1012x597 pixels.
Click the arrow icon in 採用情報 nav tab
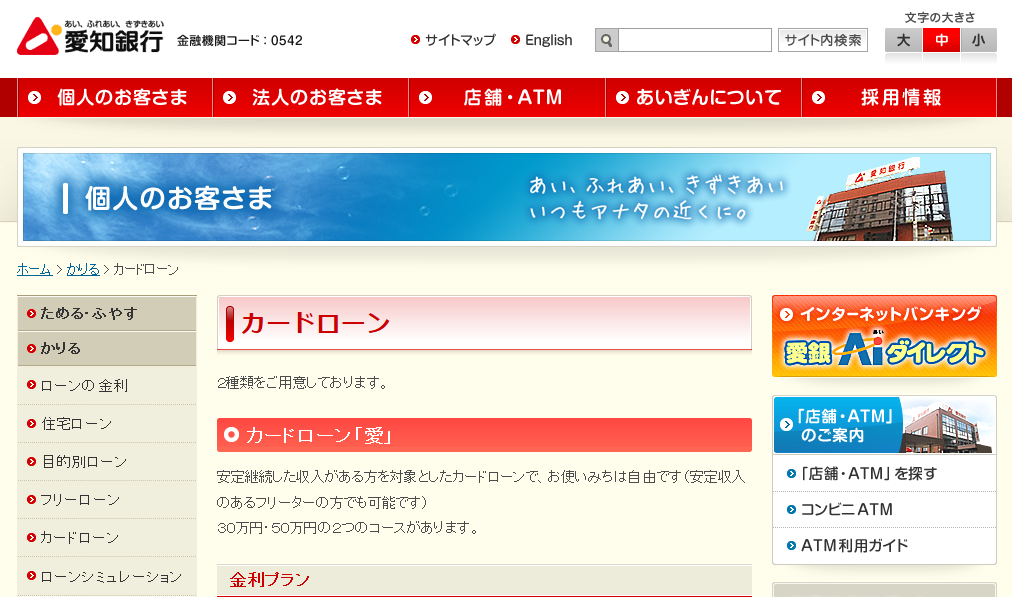coord(818,97)
